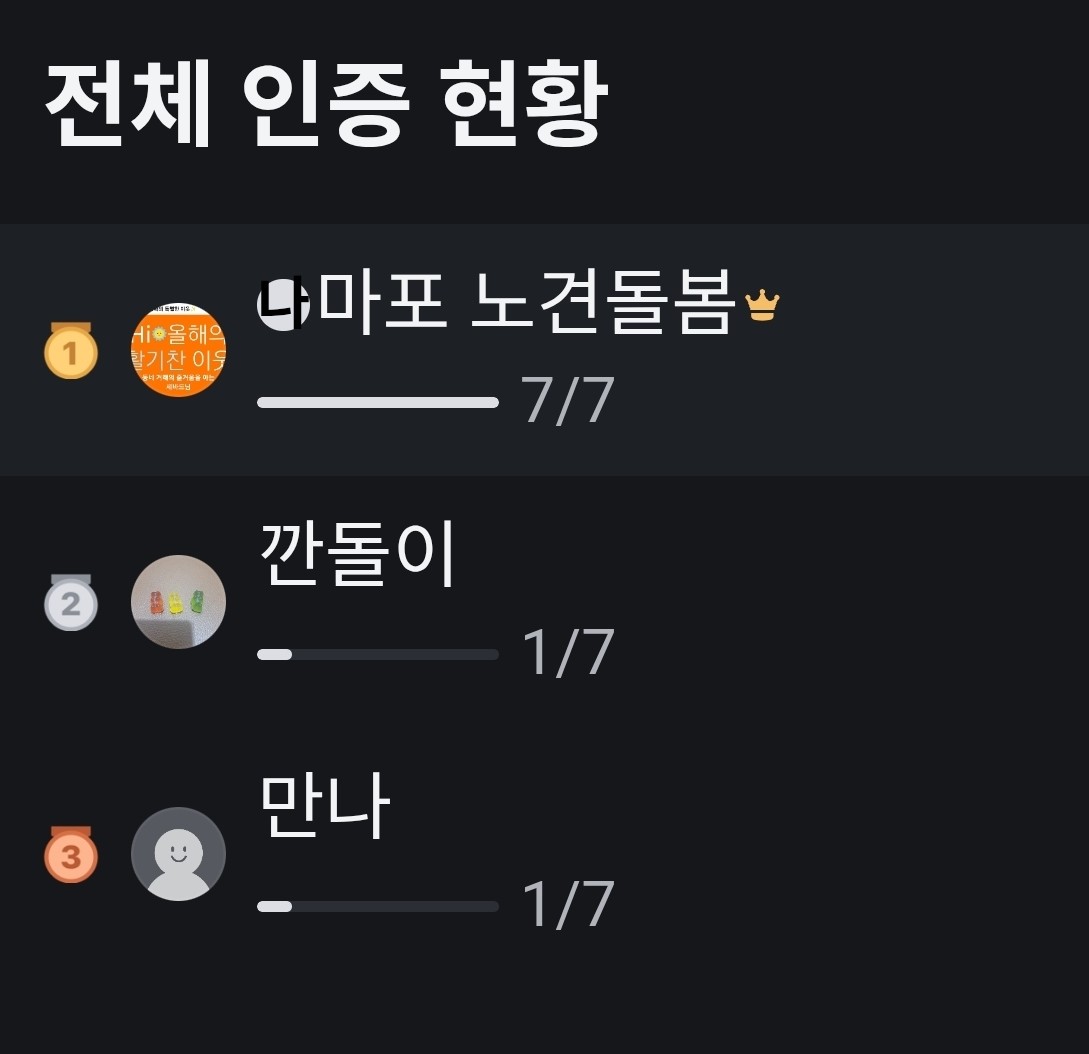The width and height of the screenshot is (1089, 1054).
Task: Click the gold first-place medal icon
Action: pyautogui.click(x=71, y=352)
